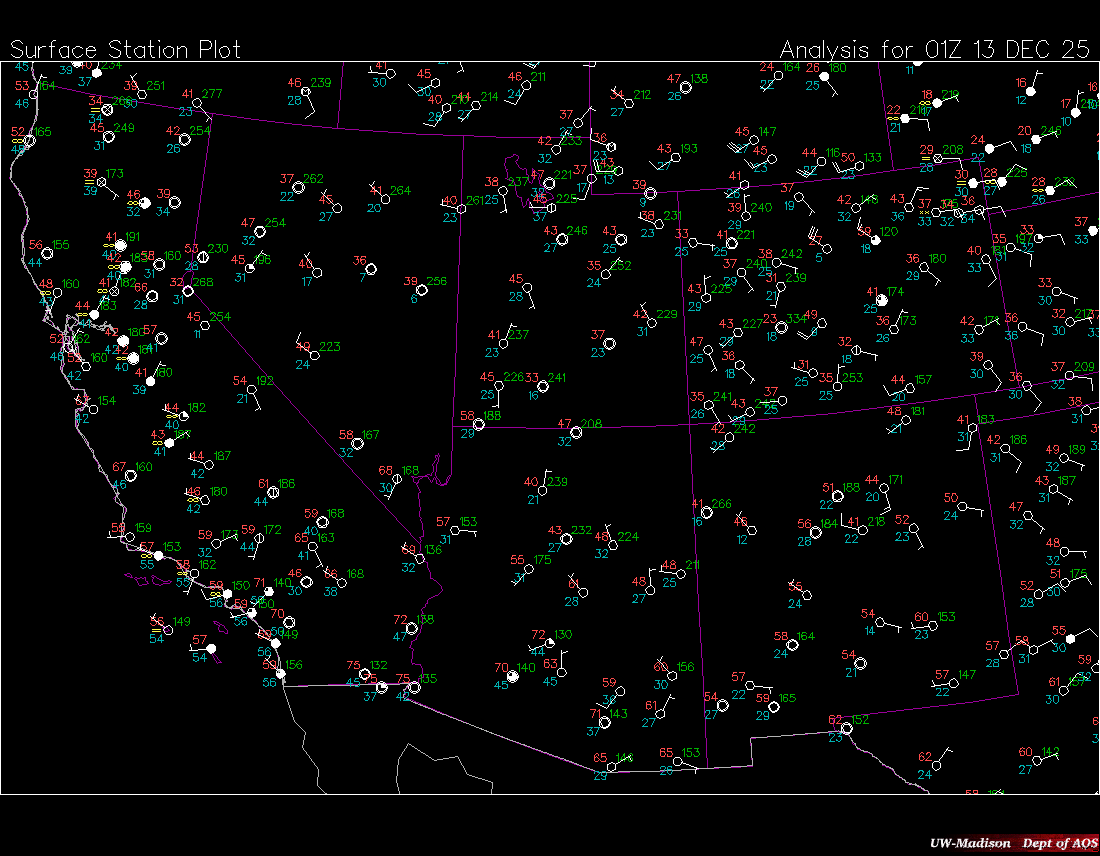This screenshot has width=1100, height=856.
Task: Pick the station circle reporting 58 and 188
Action: [x=478, y=424]
